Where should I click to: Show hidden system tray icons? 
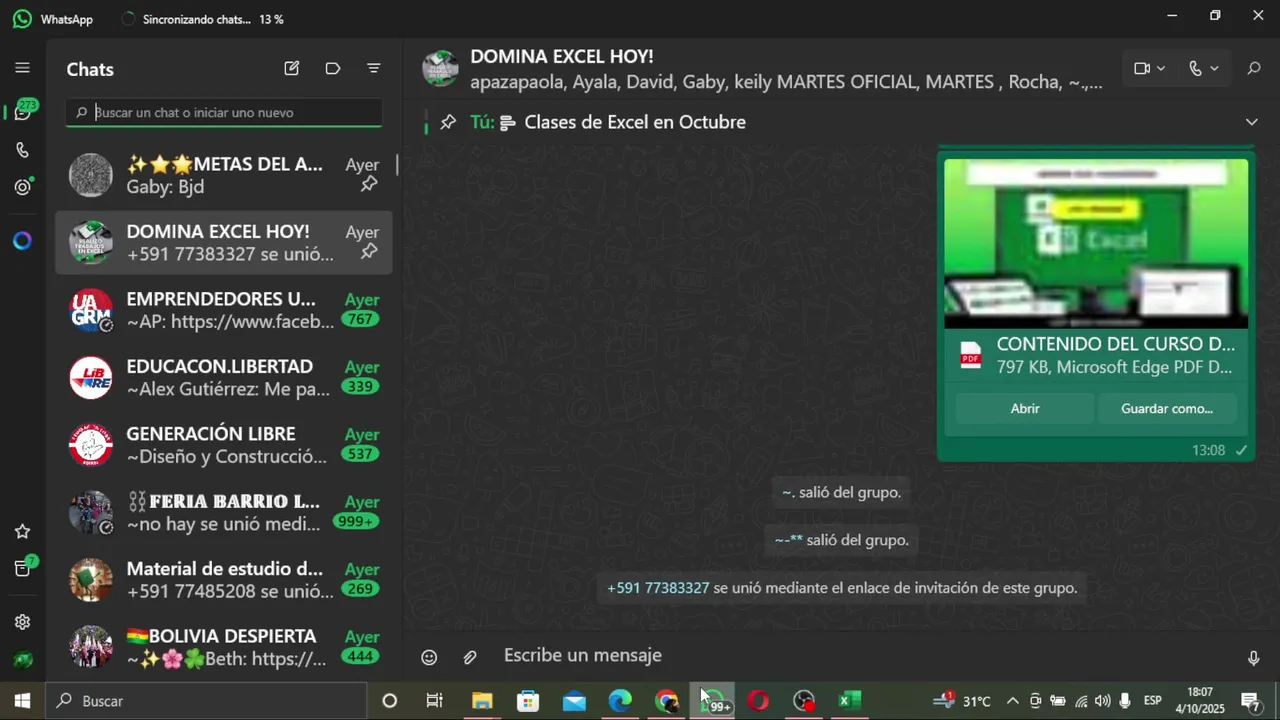pyautogui.click(x=1012, y=701)
